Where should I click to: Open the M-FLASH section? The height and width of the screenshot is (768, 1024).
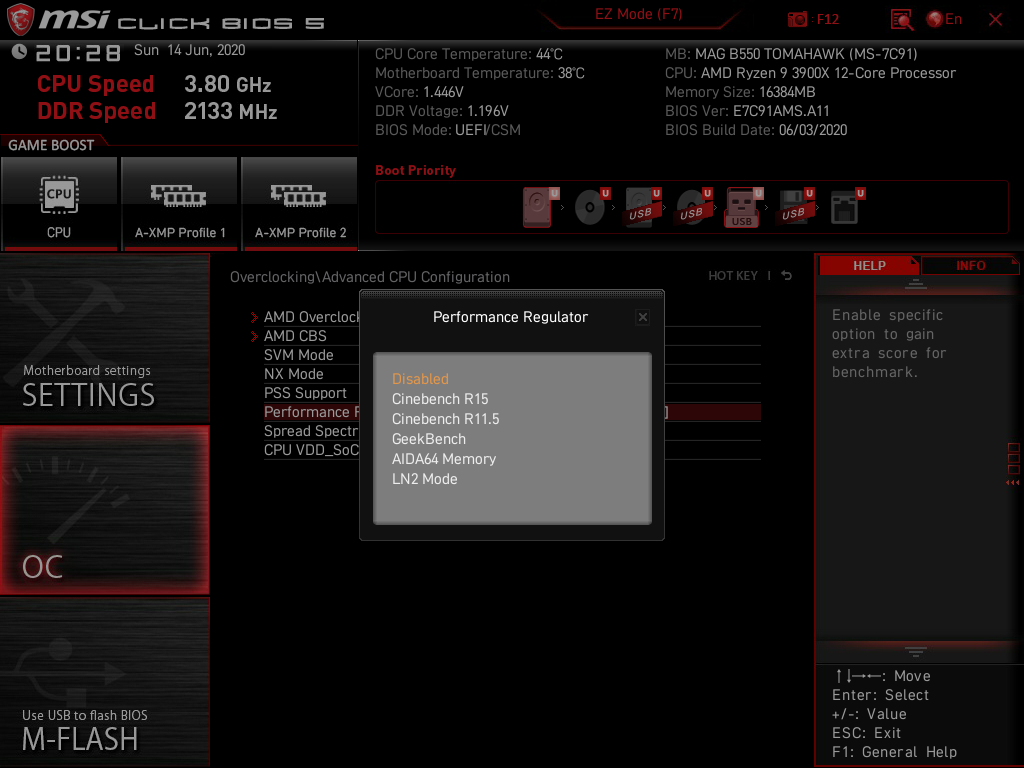point(104,682)
